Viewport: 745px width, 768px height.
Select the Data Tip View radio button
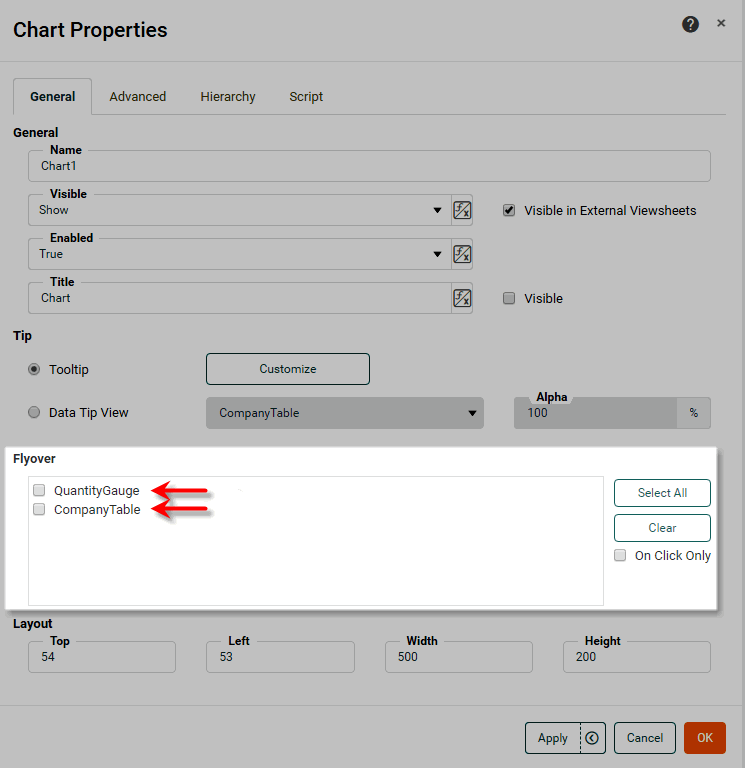(x=35, y=412)
